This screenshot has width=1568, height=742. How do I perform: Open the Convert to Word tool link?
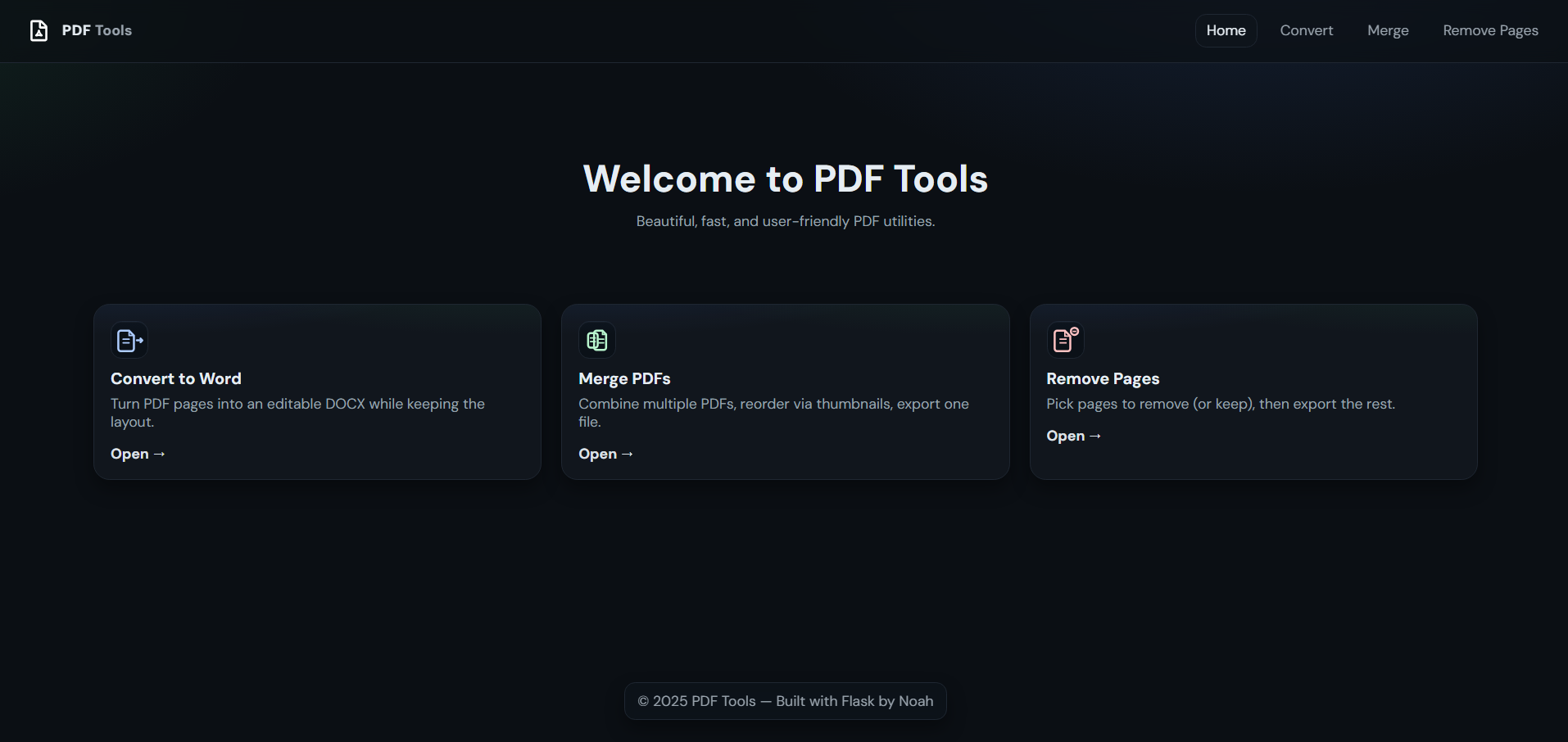tap(138, 454)
